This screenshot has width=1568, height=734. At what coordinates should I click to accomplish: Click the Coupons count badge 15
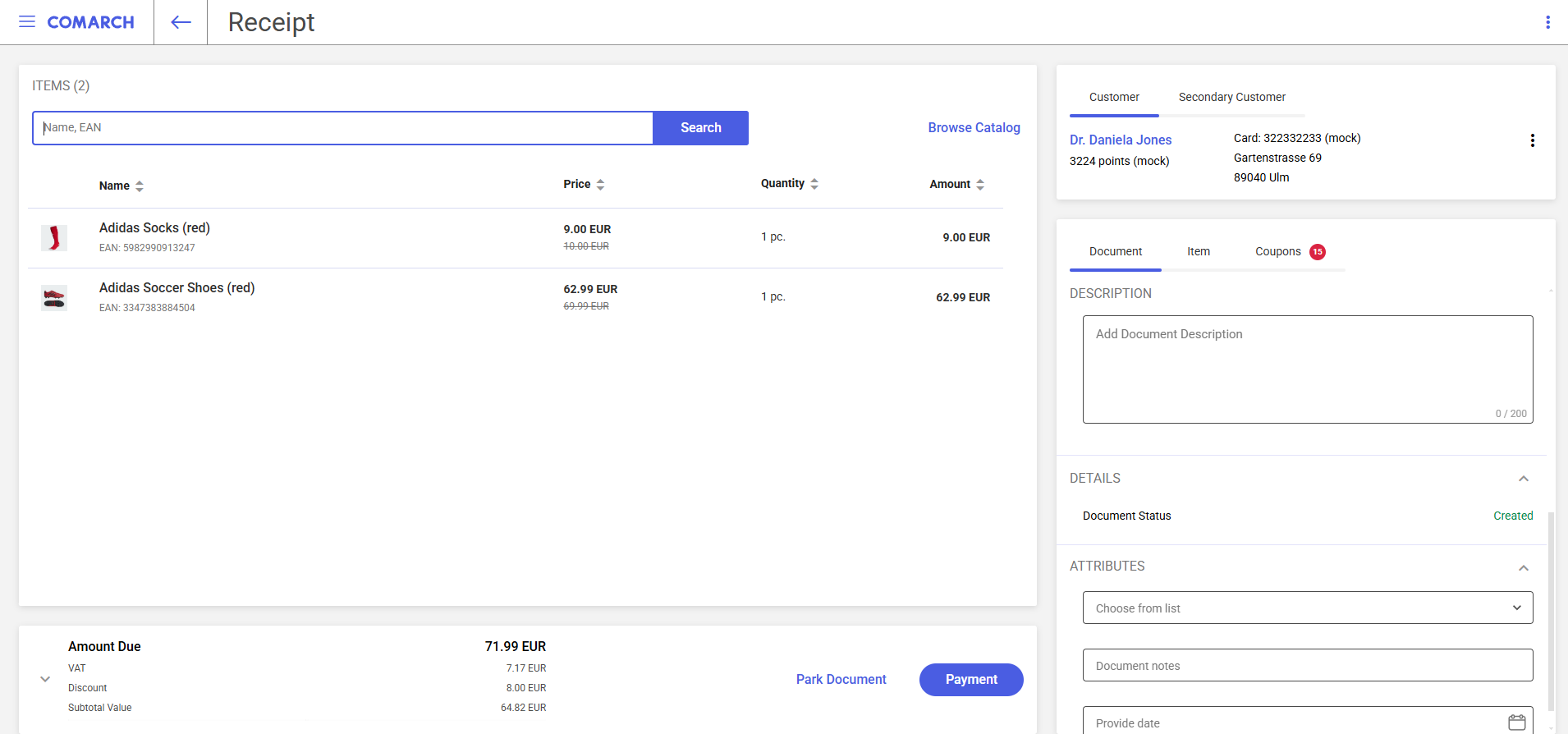click(x=1318, y=252)
